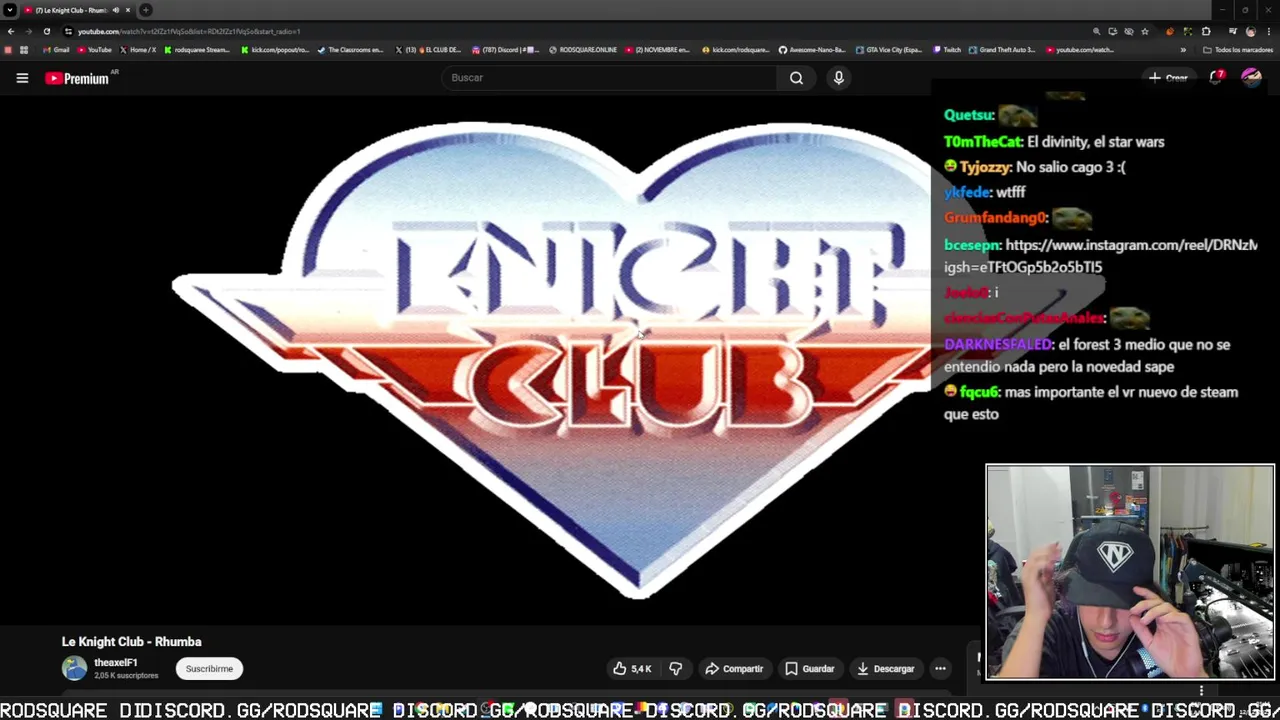Click the crossed-eye tracking protection icon

pos(1129,31)
